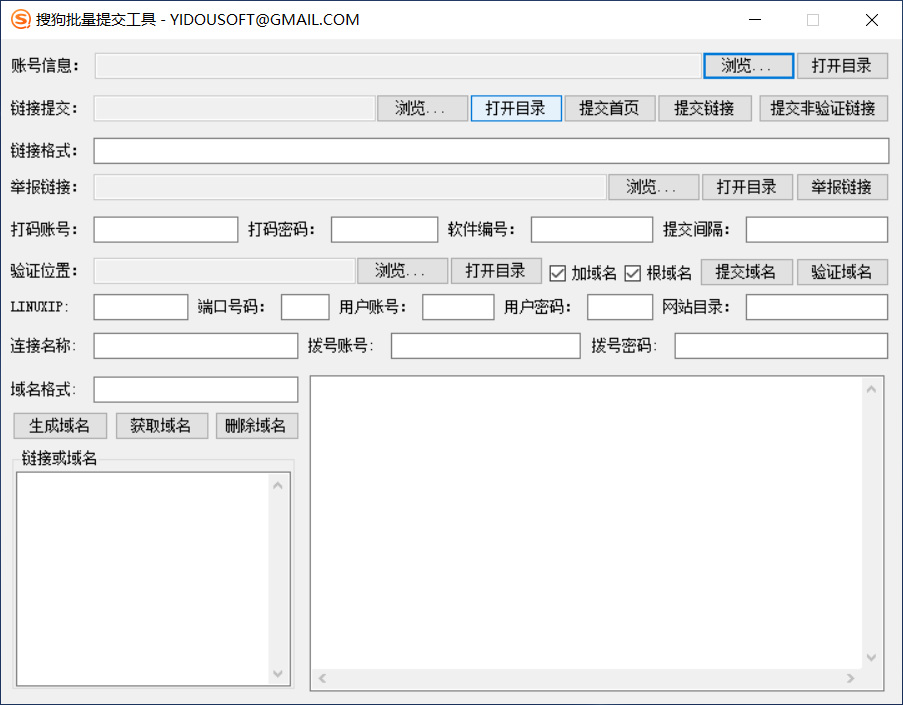Click the 账号信息 path field
903x705 pixels.
point(398,66)
